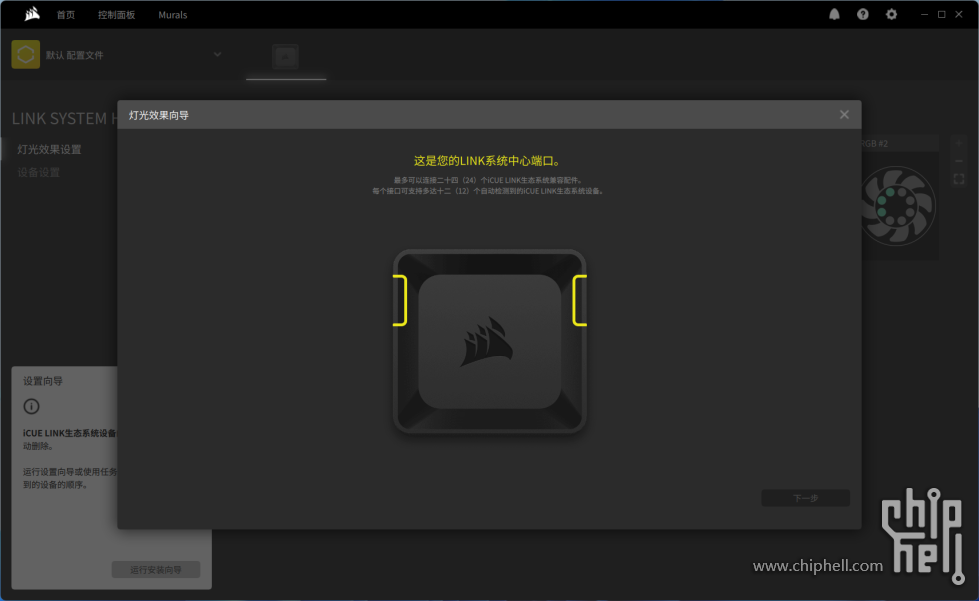Open 设备设置 in sidebar
This screenshot has width=979, height=601.
tap(39, 172)
